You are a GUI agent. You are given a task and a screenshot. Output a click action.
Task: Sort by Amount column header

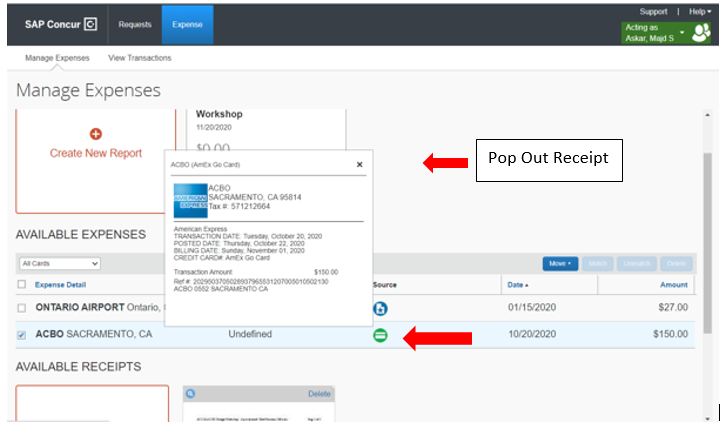674,285
